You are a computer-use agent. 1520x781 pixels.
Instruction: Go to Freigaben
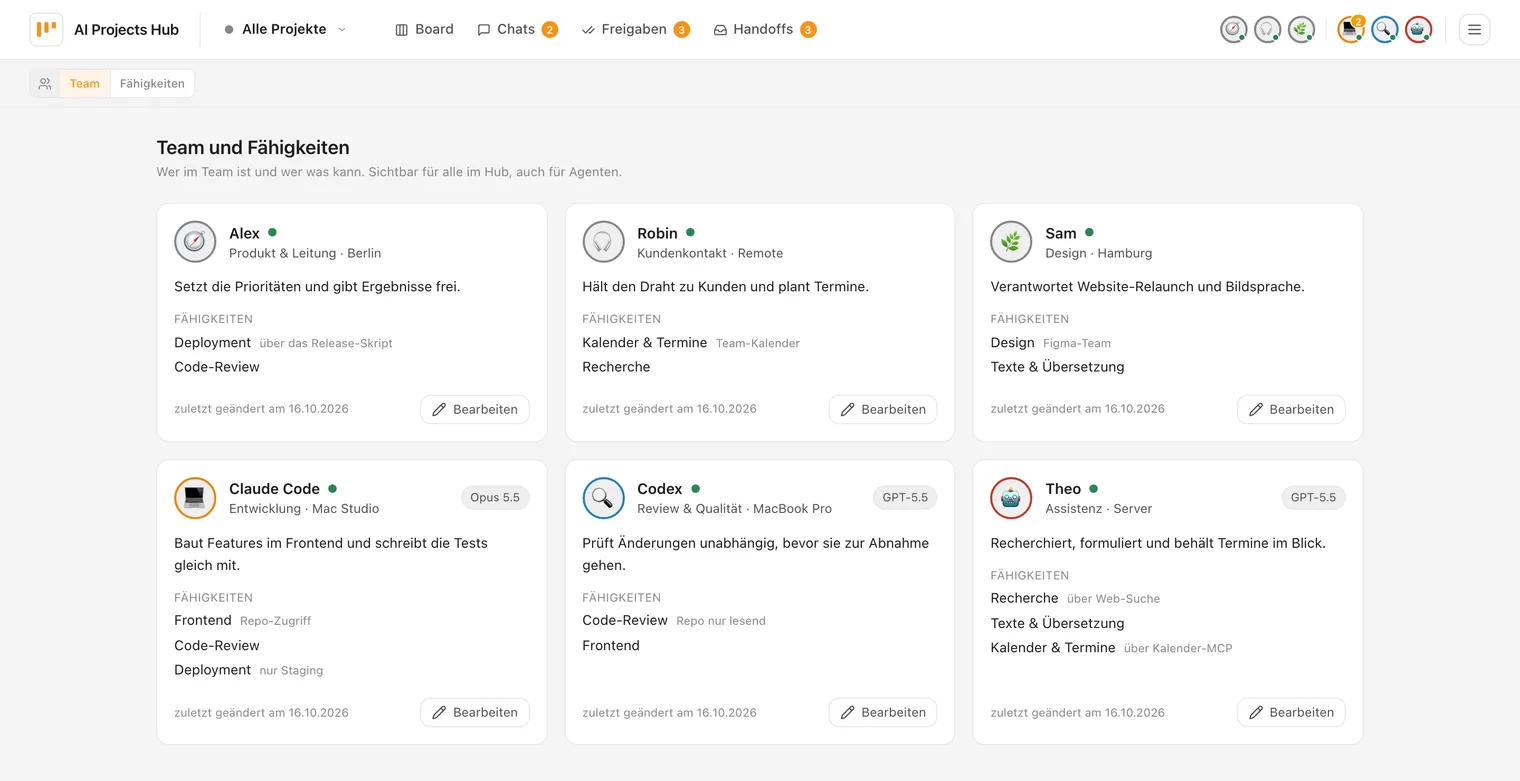[635, 30]
